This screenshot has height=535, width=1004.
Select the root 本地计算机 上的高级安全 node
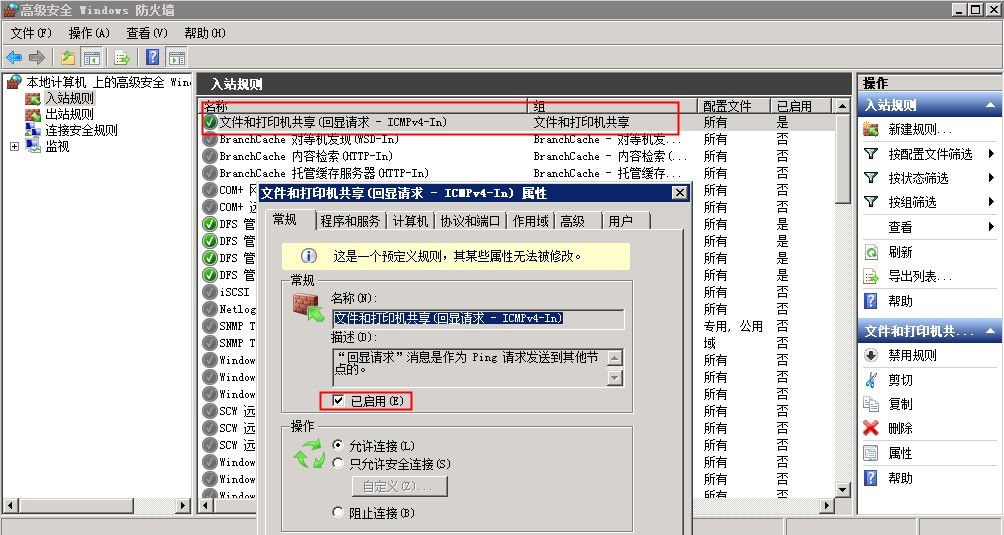(108, 82)
